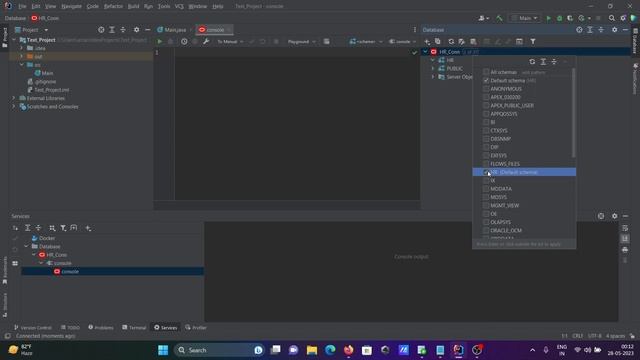This screenshot has width=640, height=360.
Task: Click the Build hammer icon
Action: click(499, 18)
